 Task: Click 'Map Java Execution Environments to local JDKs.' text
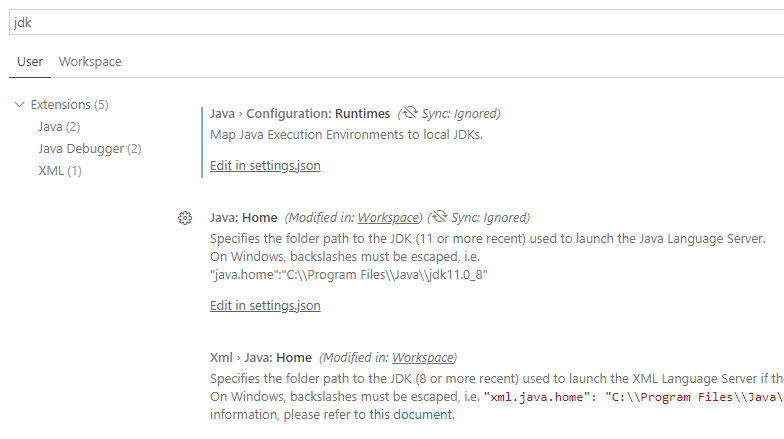point(346,134)
